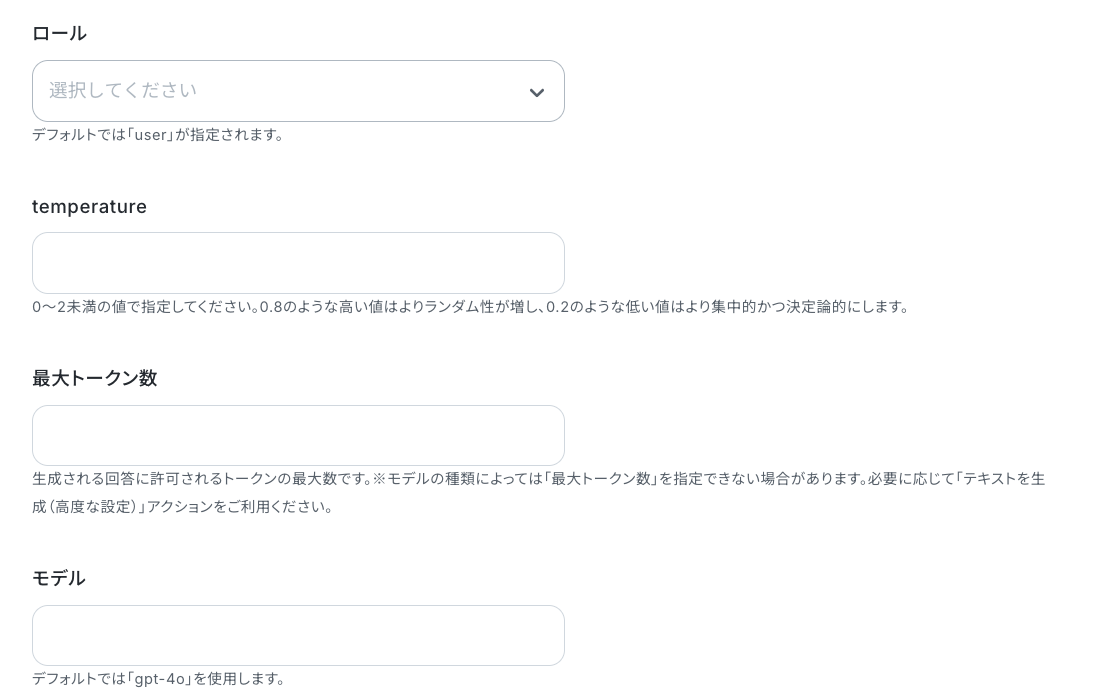
Task: Click the 最大トークン数 field label
Action: coord(94,379)
